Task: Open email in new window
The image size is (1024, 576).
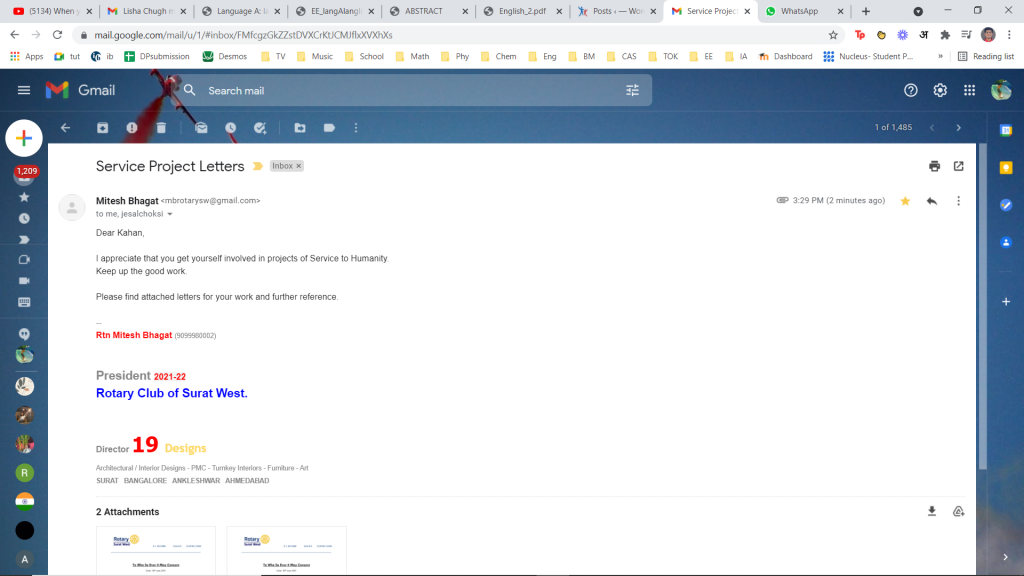Action: point(959,166)
